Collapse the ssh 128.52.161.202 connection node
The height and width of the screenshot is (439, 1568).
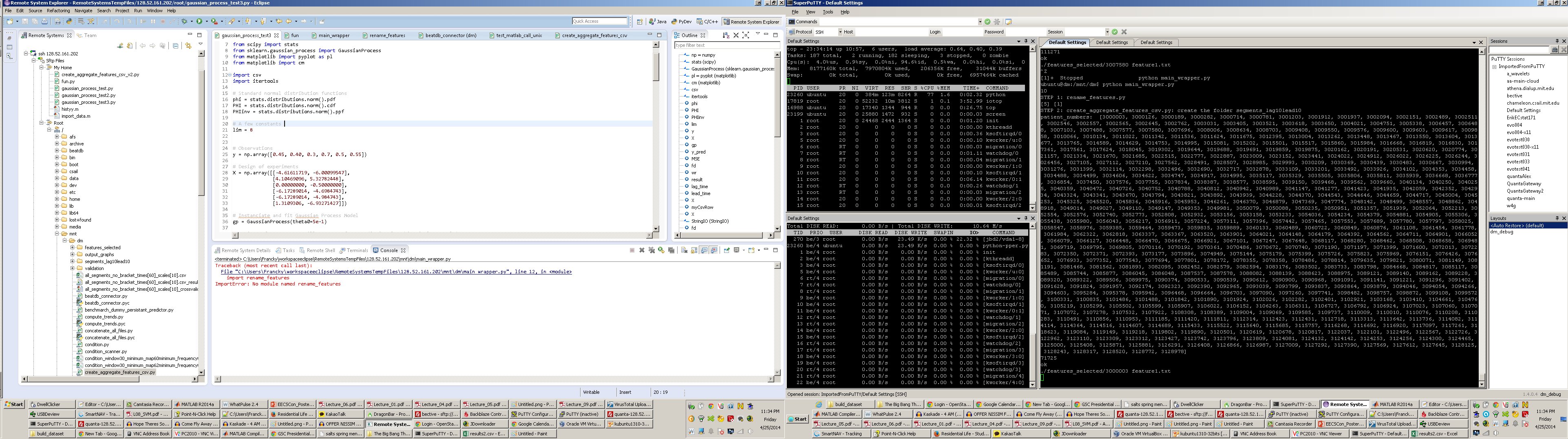(26, 53)
